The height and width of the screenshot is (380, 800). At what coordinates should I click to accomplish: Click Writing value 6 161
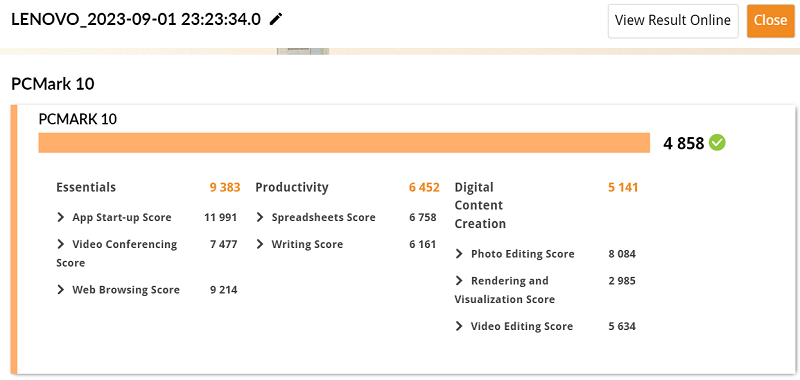click(422, 244)
